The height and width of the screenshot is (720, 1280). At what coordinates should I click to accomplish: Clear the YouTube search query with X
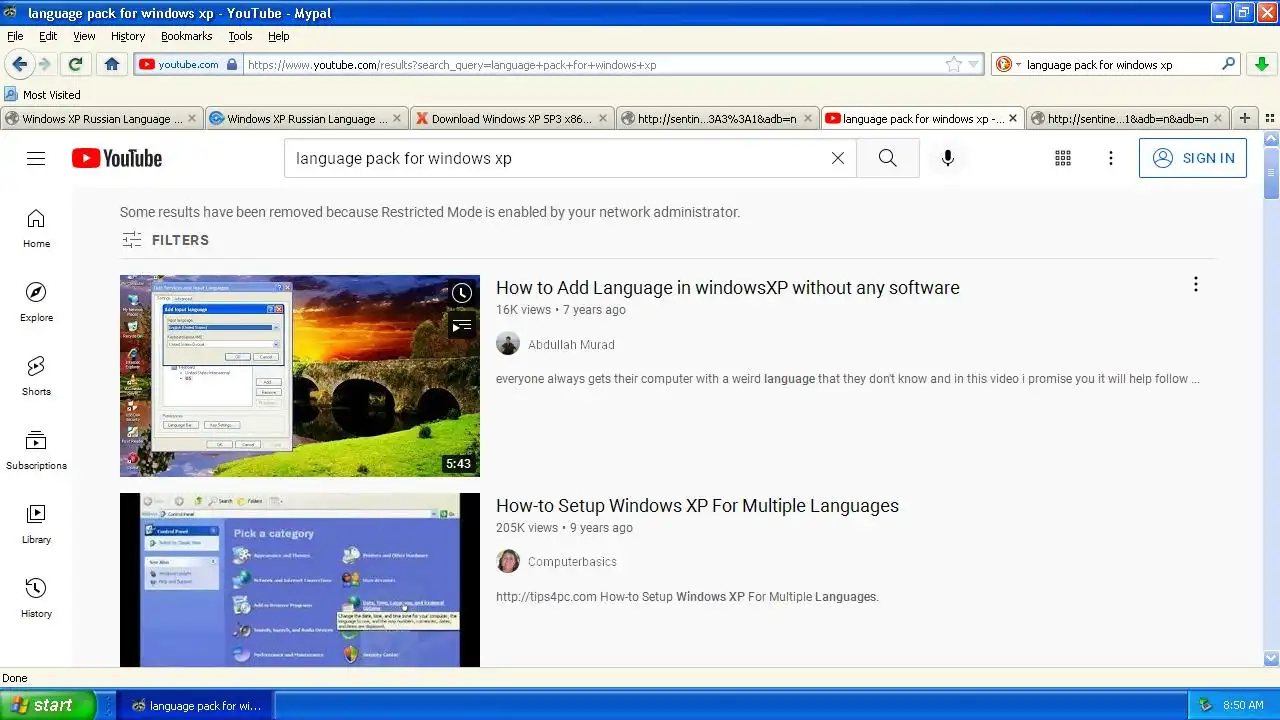[838, 158]
